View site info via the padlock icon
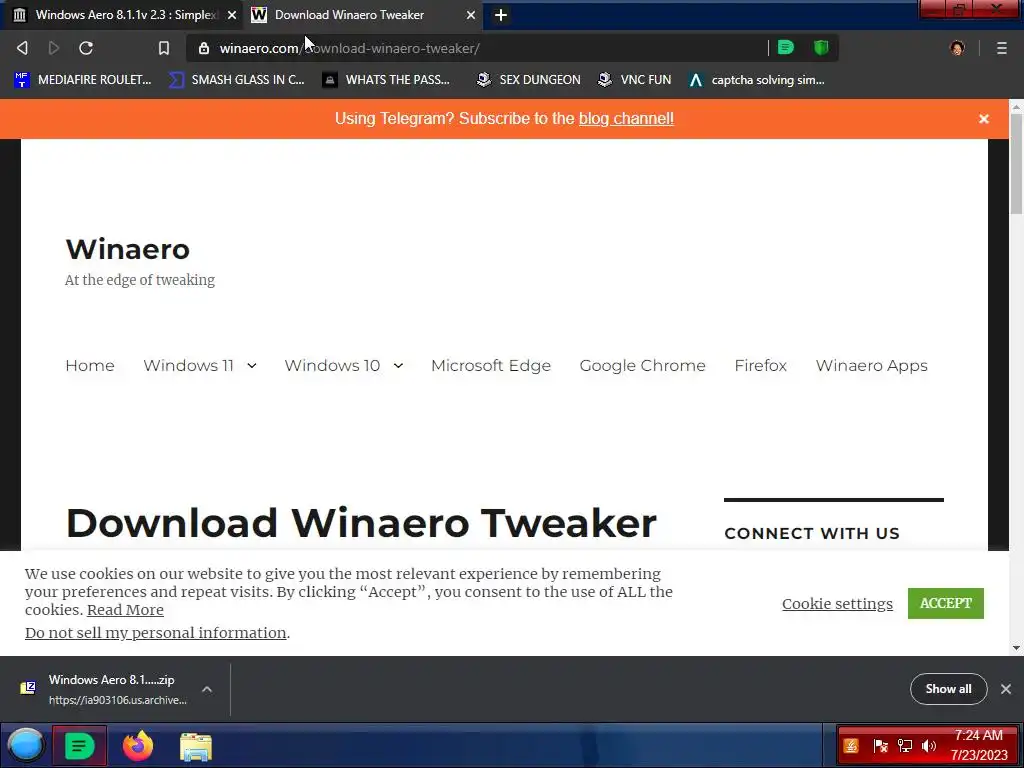Image resolution: width=1024 pixels, height=768 pixels. click(x=203, y=48)
